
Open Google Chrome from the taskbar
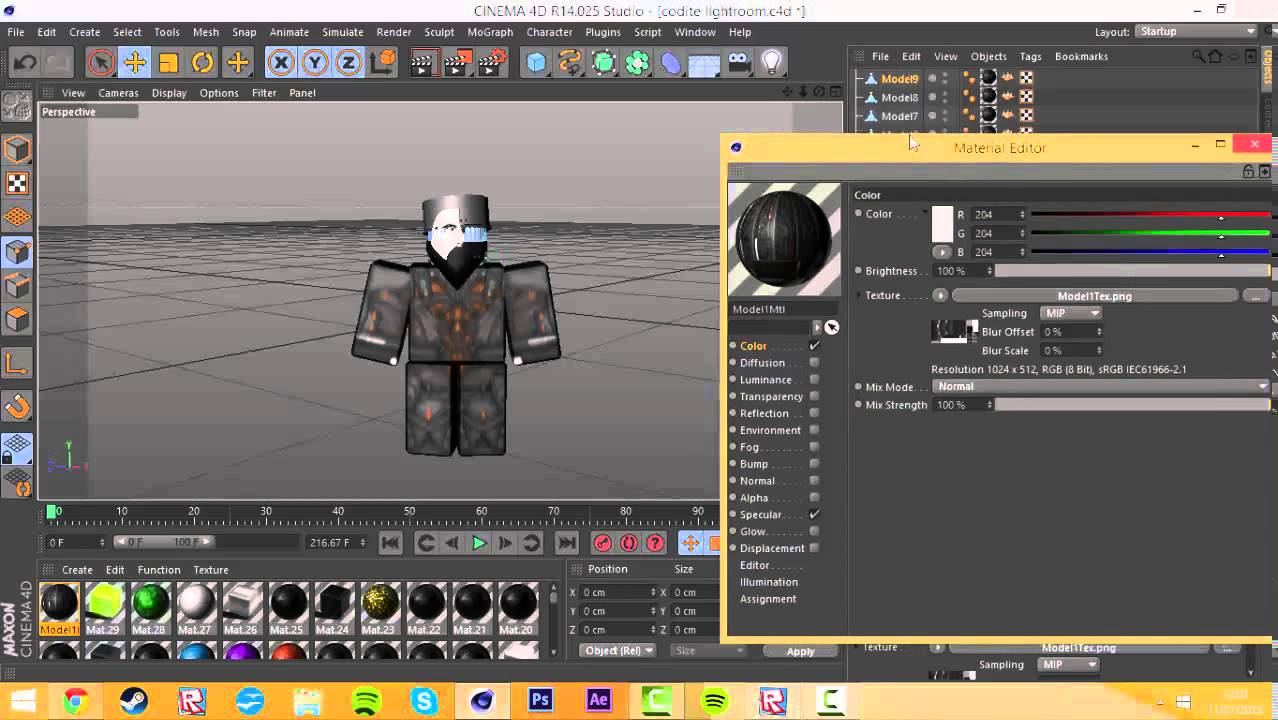tap(75, 701)
